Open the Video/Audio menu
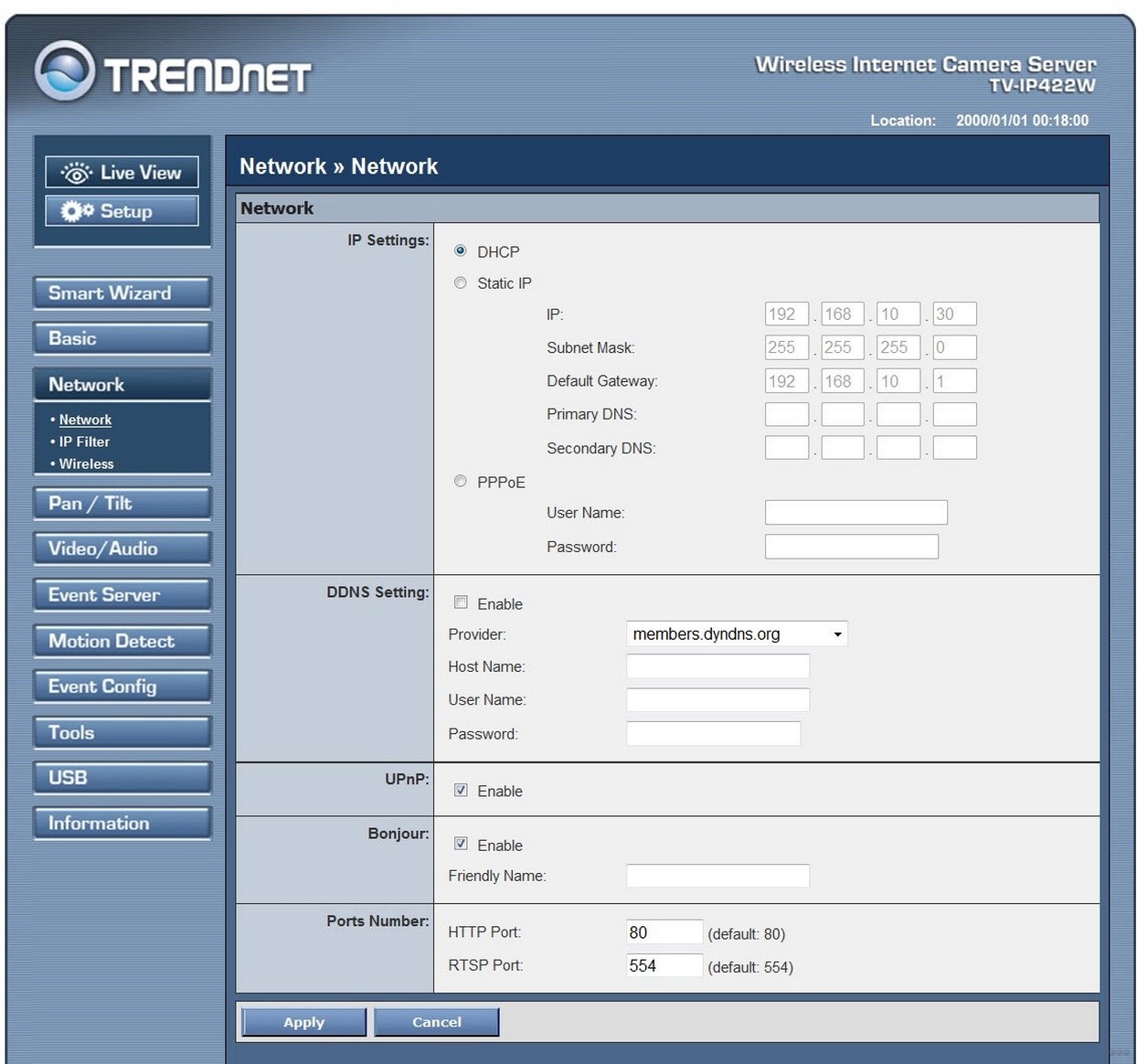1137x1064 pixels. click(122, 548)
